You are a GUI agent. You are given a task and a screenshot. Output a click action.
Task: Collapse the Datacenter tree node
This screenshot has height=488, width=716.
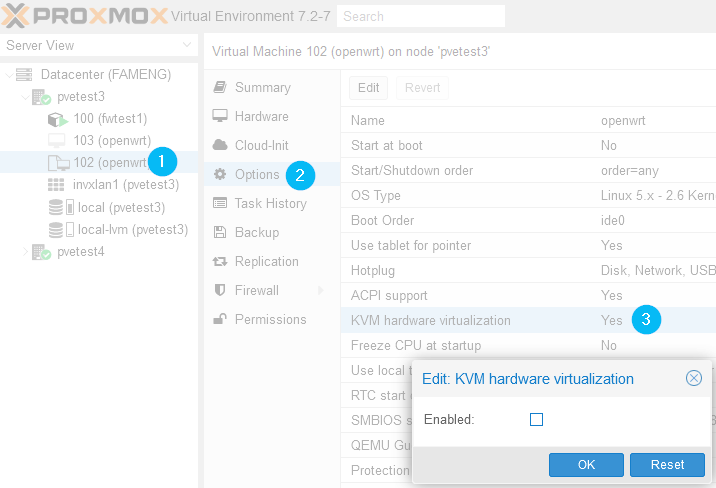point(9,74)
